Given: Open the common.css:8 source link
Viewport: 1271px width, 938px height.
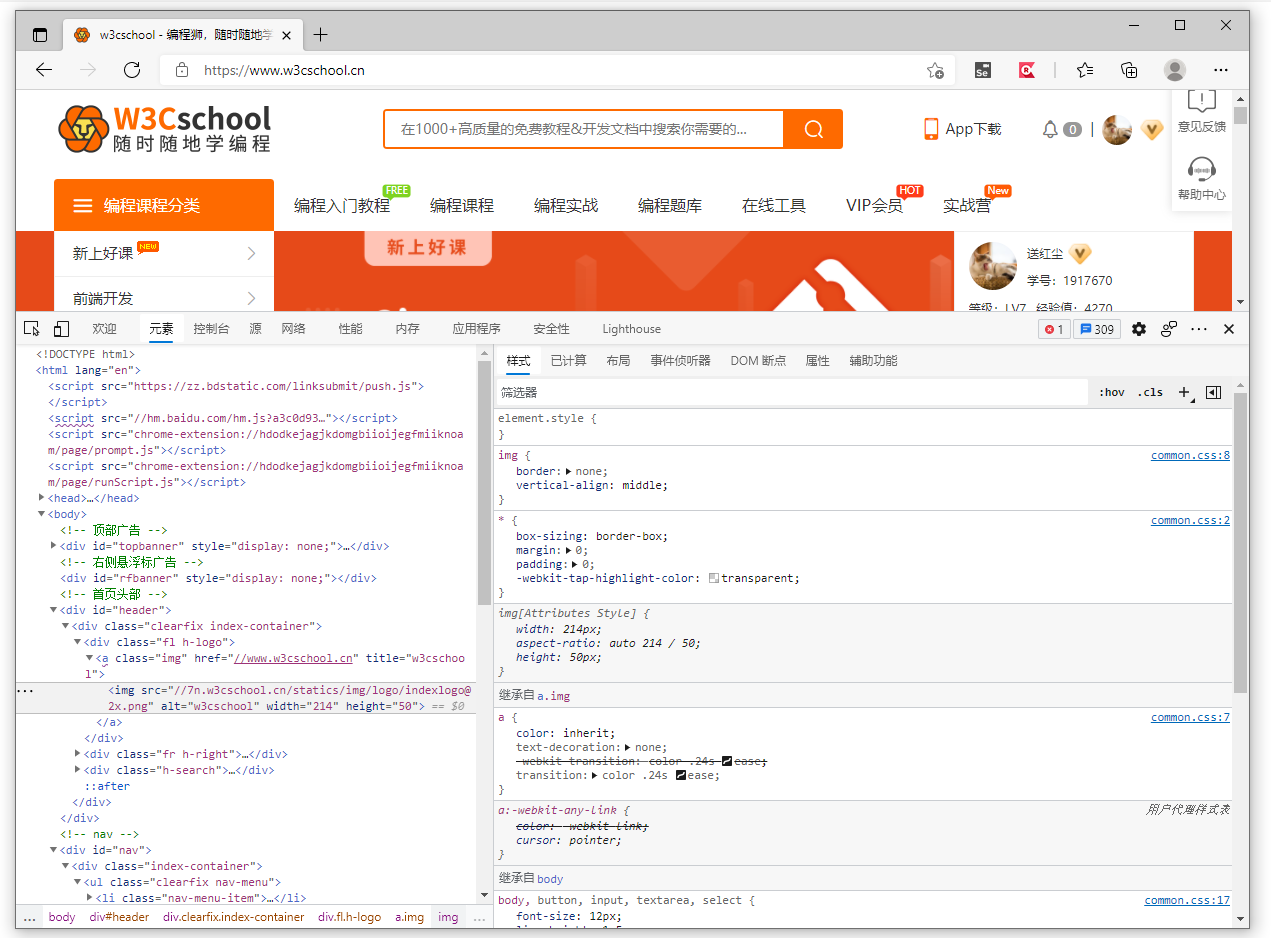Looking at the screenshot, I should 1190,456.
